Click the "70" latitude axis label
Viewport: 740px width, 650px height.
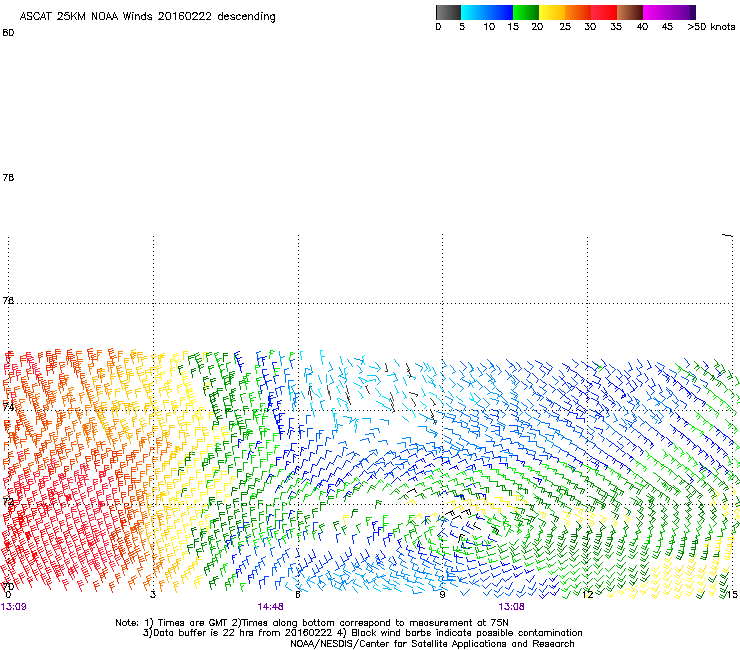pyautogui.click(x=8, y=586)
